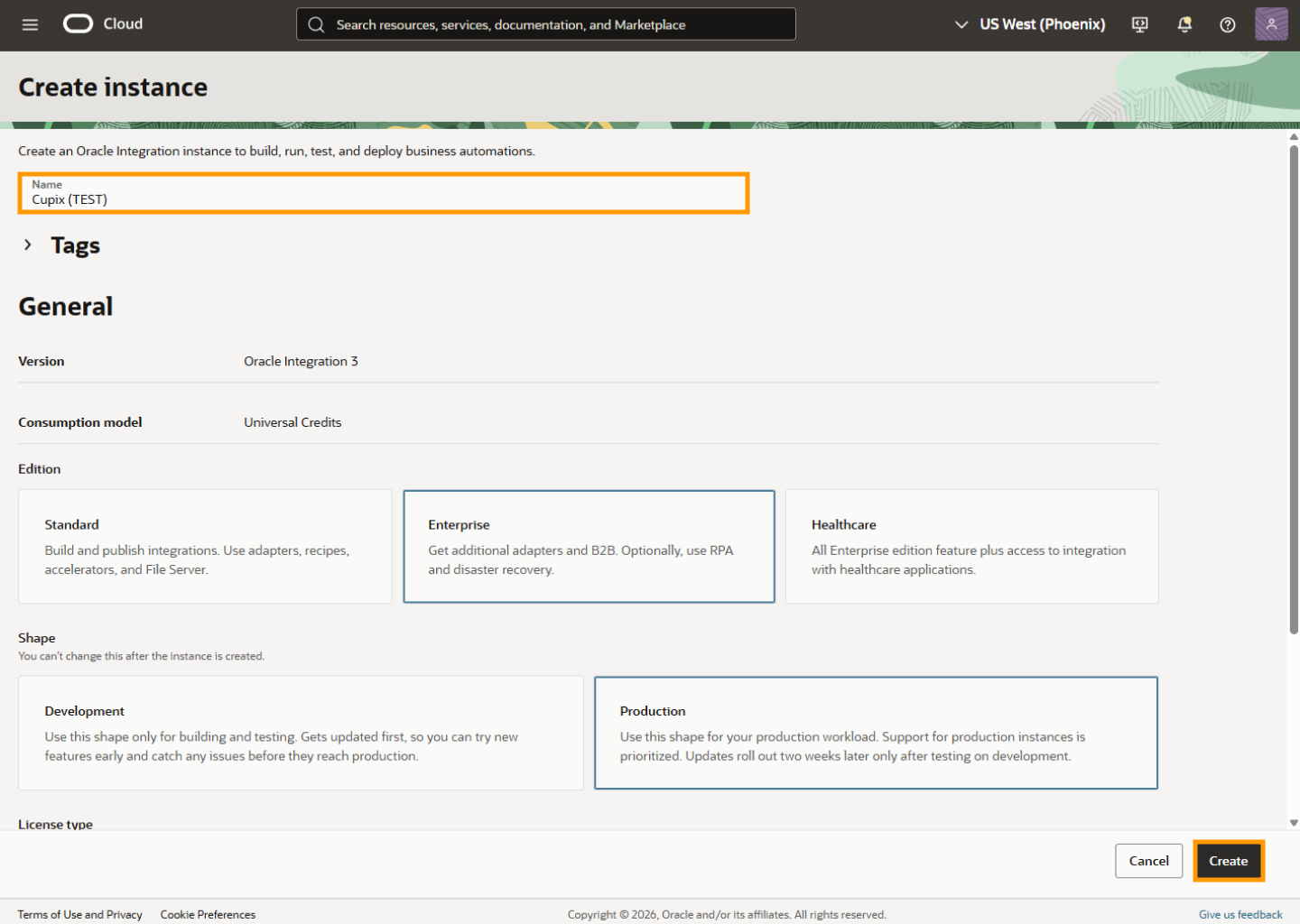Screen dimensions: 1300x924
Task: Click the vertical scrollbar thumb
Action: 1294,390
